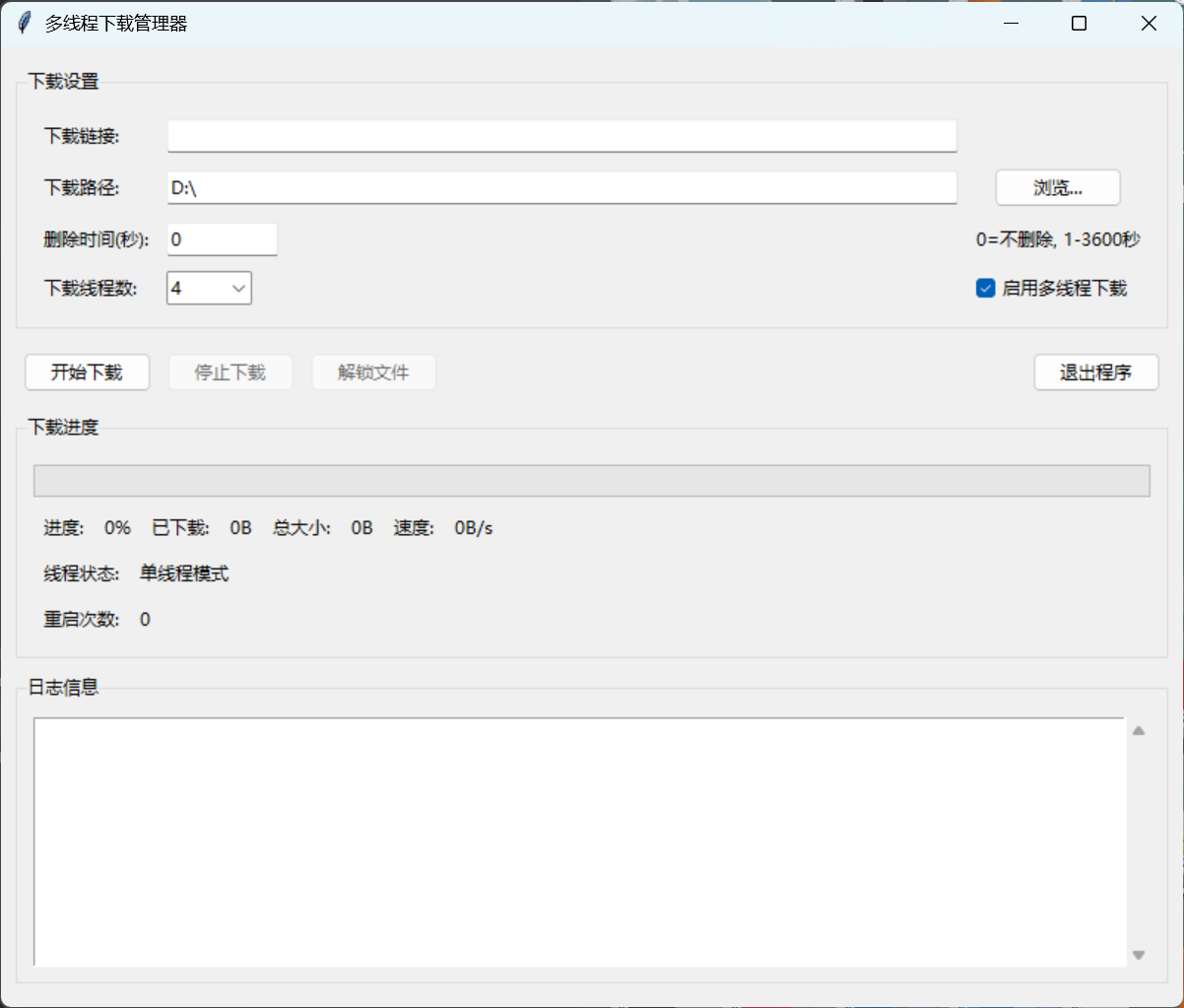The height and width of the screenshot is (1008, 1184).
Task: Click the 单线程模式 status text
Action: [184, 573]
